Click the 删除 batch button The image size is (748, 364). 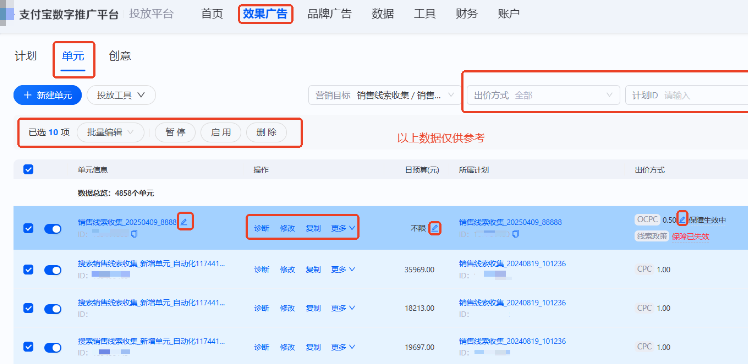(x=266, y=133)
